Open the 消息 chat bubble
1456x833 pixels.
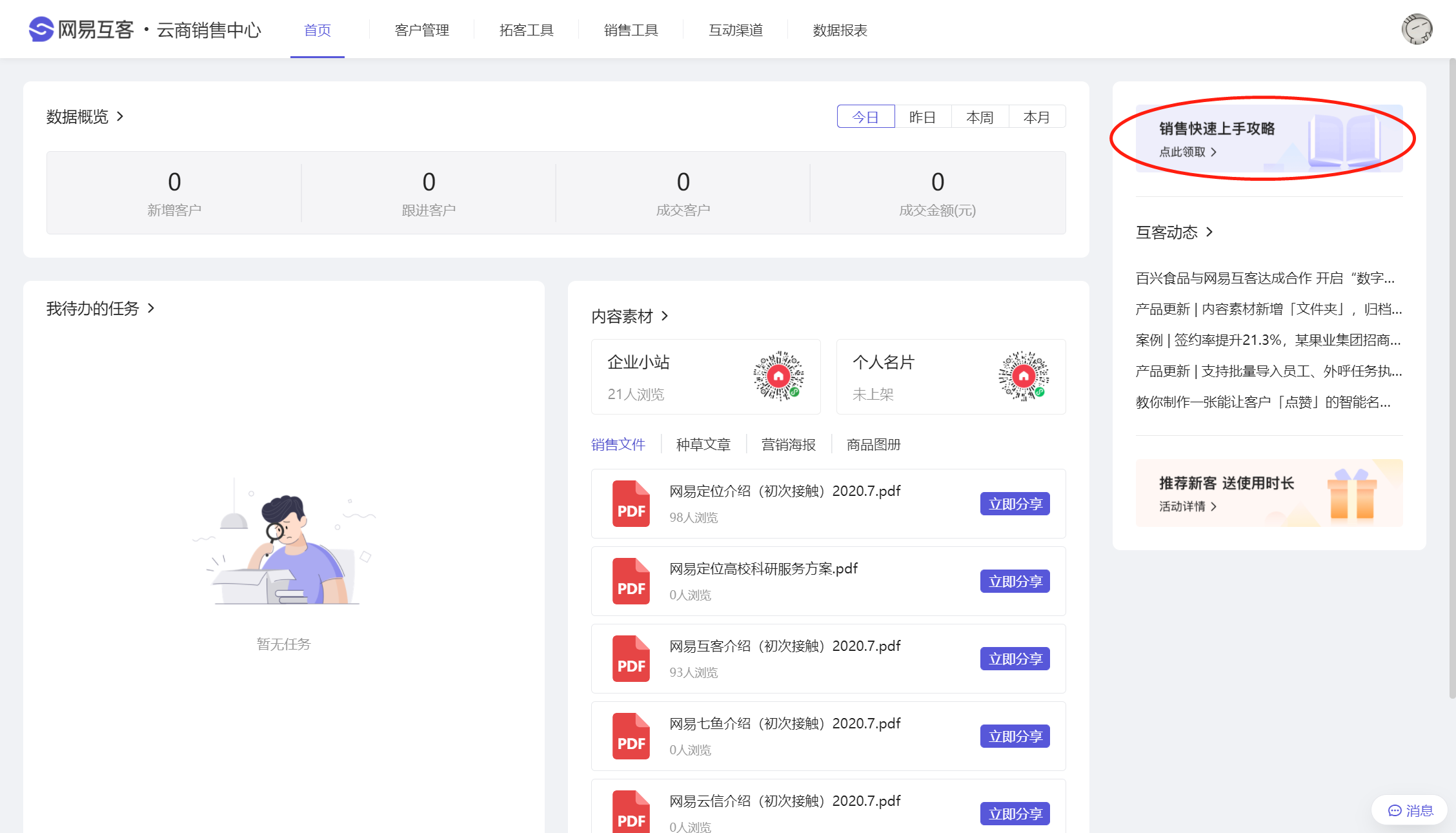point(1410,810)
